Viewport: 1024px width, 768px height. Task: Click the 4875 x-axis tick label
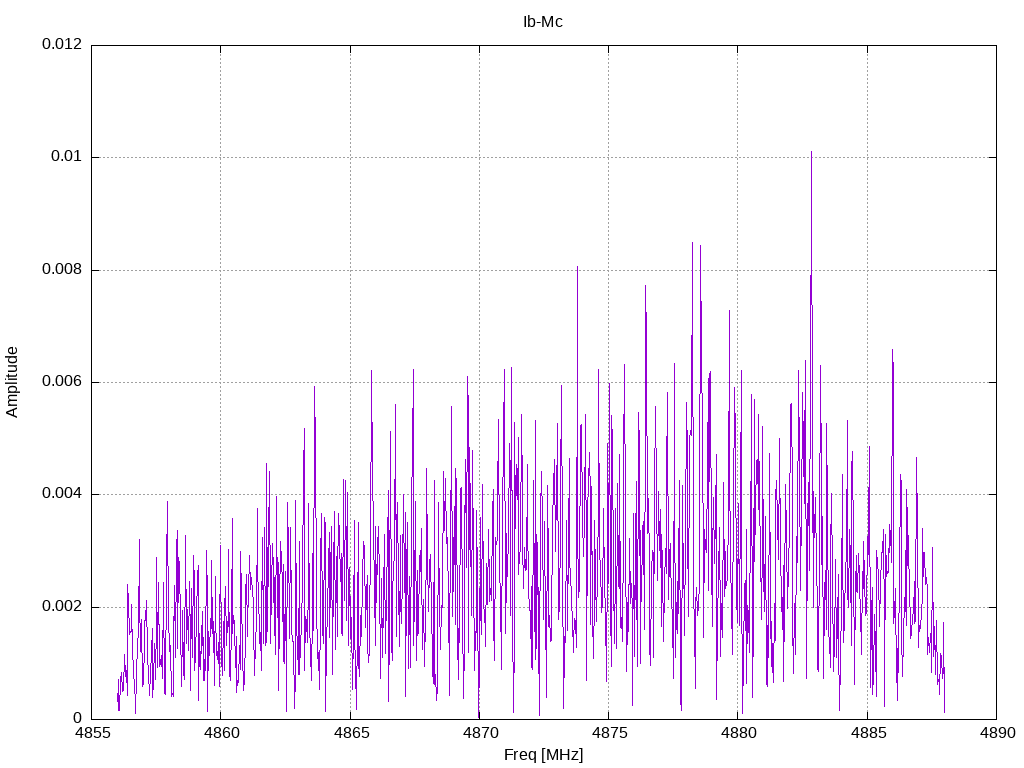pos(609,733)
